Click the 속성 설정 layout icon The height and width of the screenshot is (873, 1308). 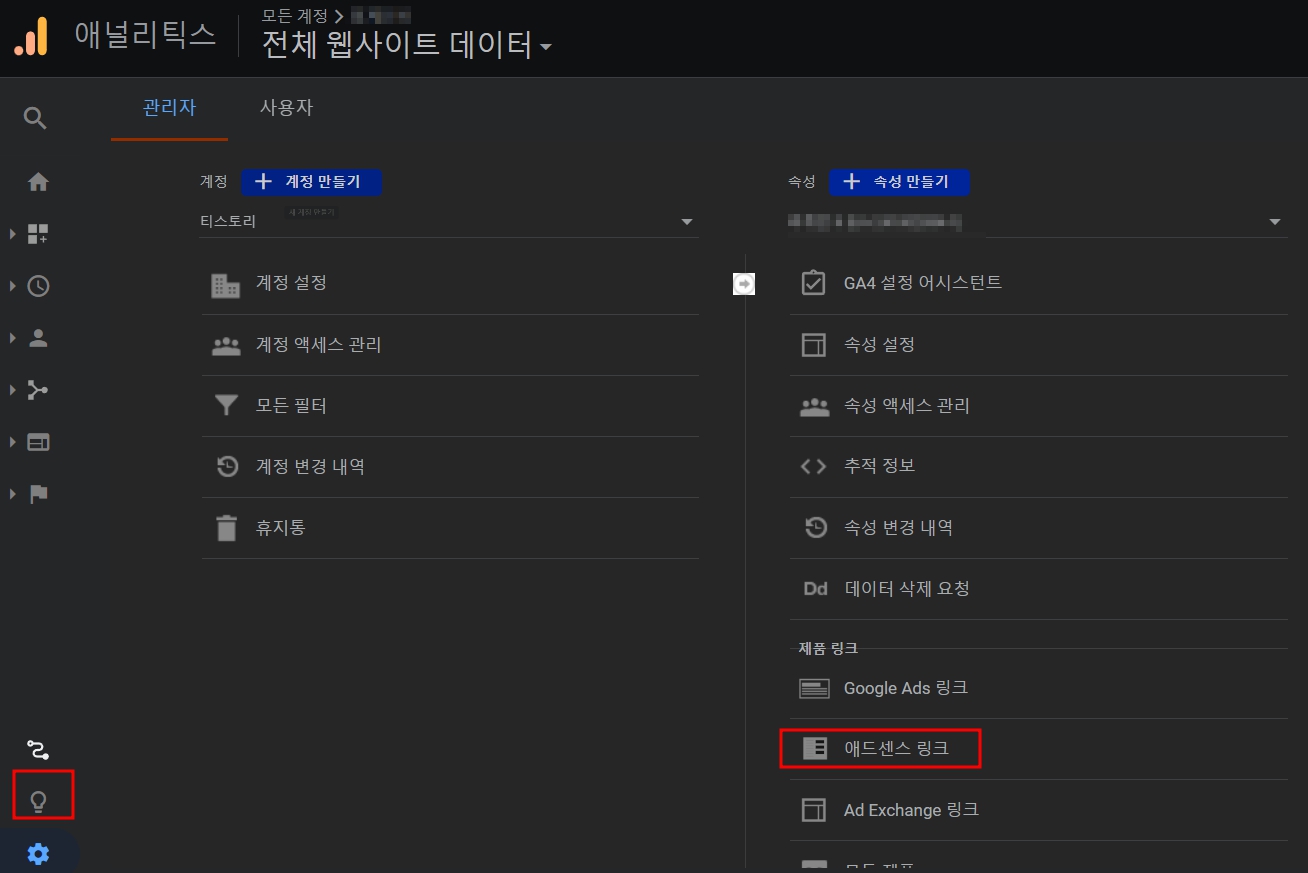click(814, 345)
